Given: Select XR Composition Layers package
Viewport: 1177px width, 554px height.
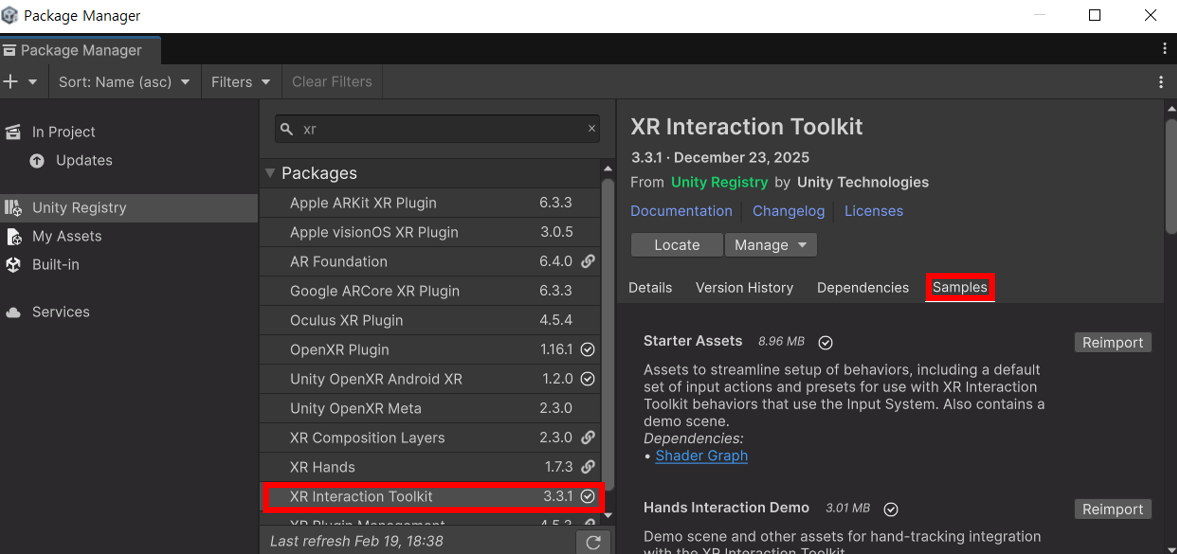Looking at the screenshot, I should [431, 438].
